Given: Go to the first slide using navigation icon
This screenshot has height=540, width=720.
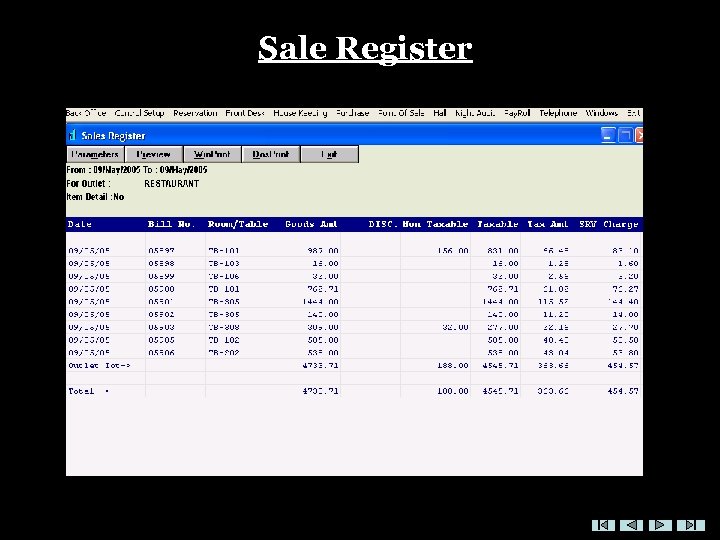Looking at the screenshot, I should point(603,525).
